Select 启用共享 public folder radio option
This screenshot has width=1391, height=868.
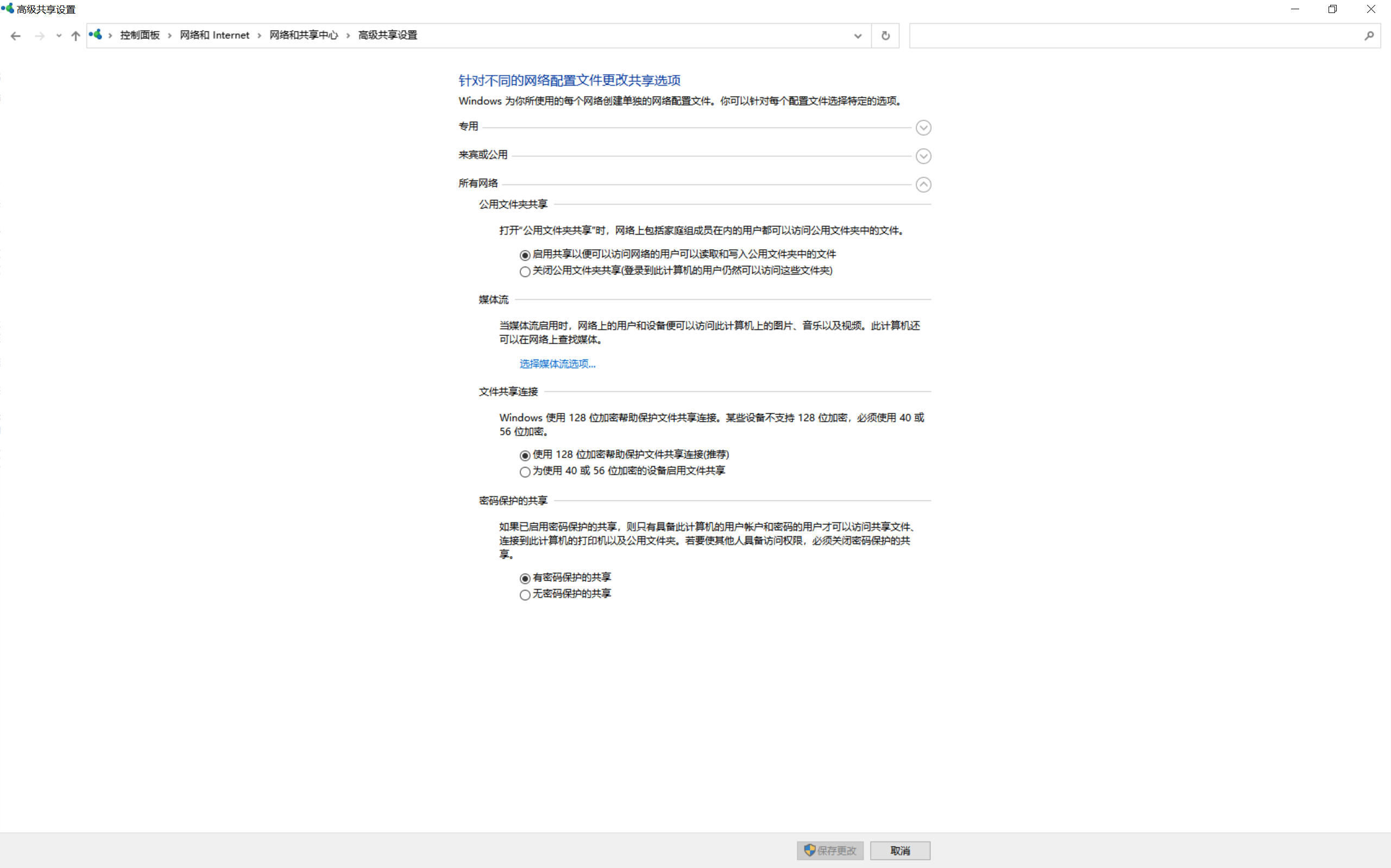(x=525, y=255)
